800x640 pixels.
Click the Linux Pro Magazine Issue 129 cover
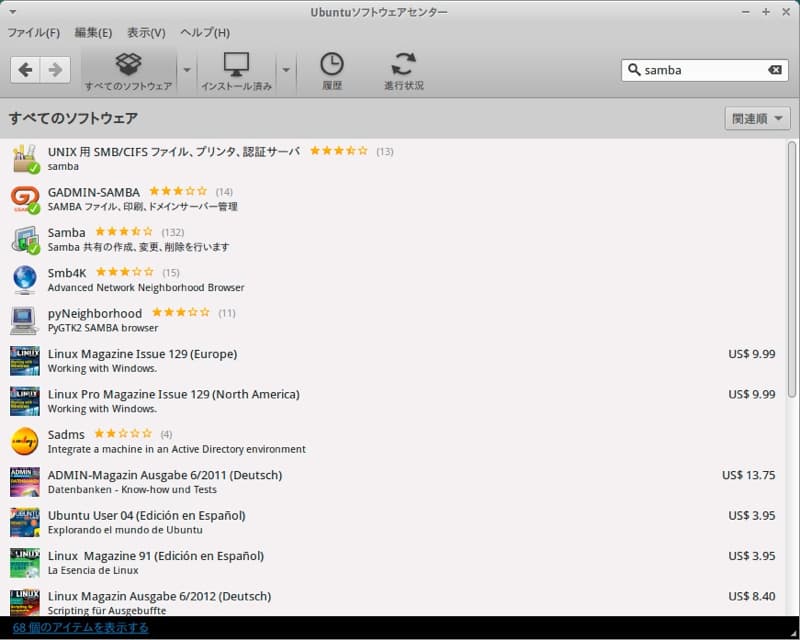(x=25, y=401)
